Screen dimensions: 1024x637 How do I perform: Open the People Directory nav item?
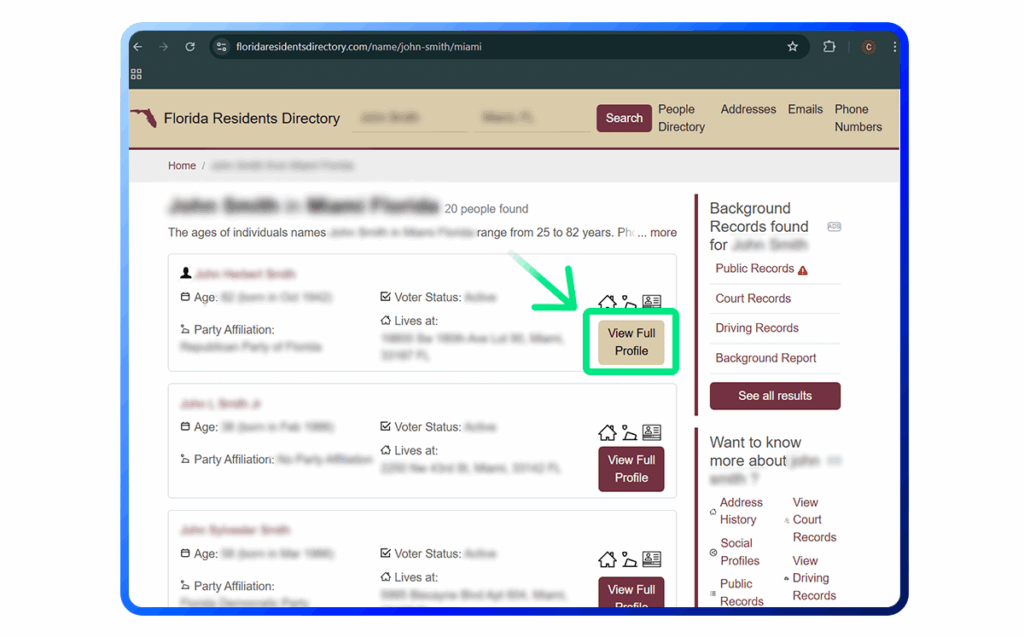pos(681,118)
